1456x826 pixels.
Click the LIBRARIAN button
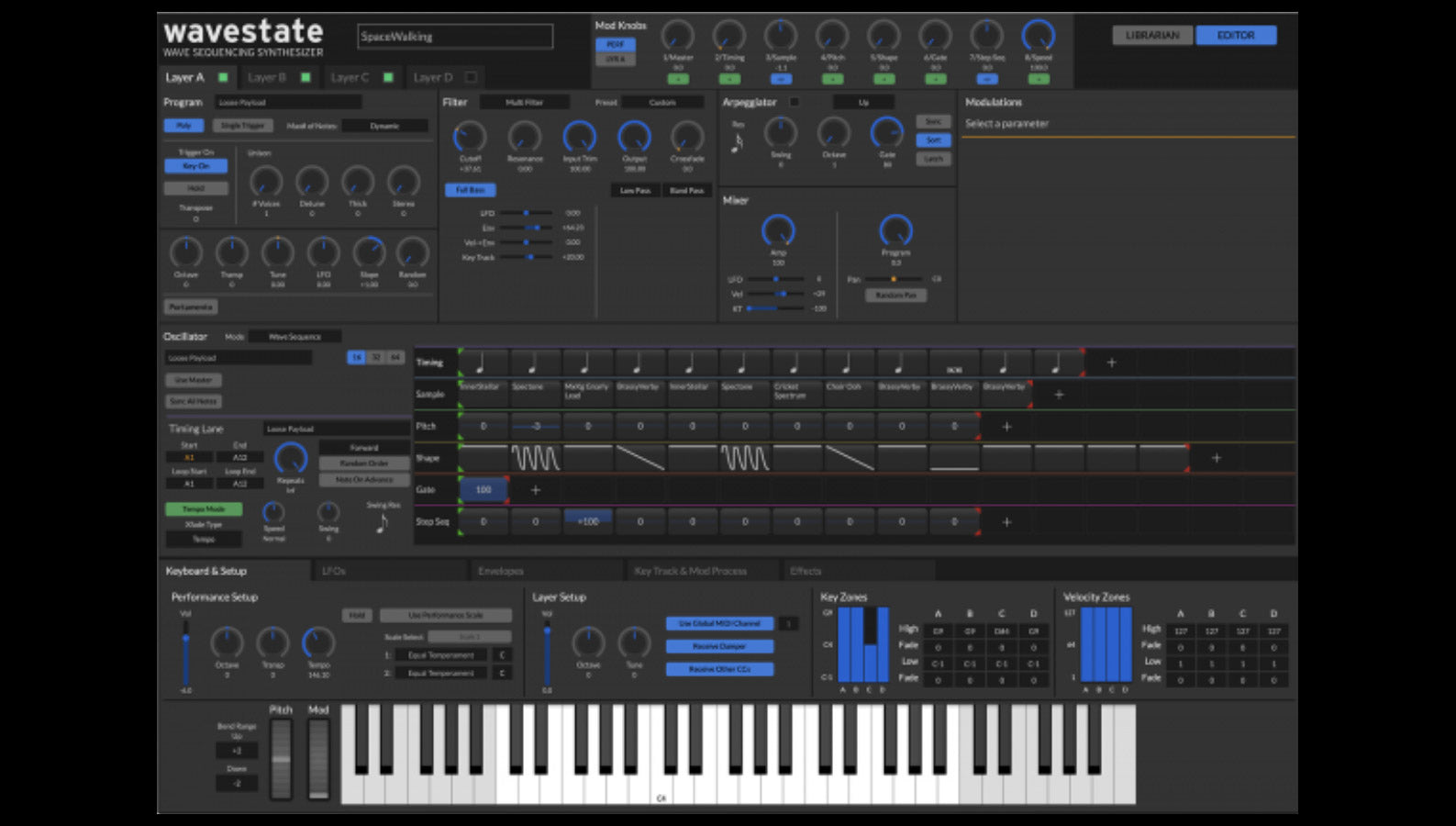pyautogui.click(x=1152, y=35)
